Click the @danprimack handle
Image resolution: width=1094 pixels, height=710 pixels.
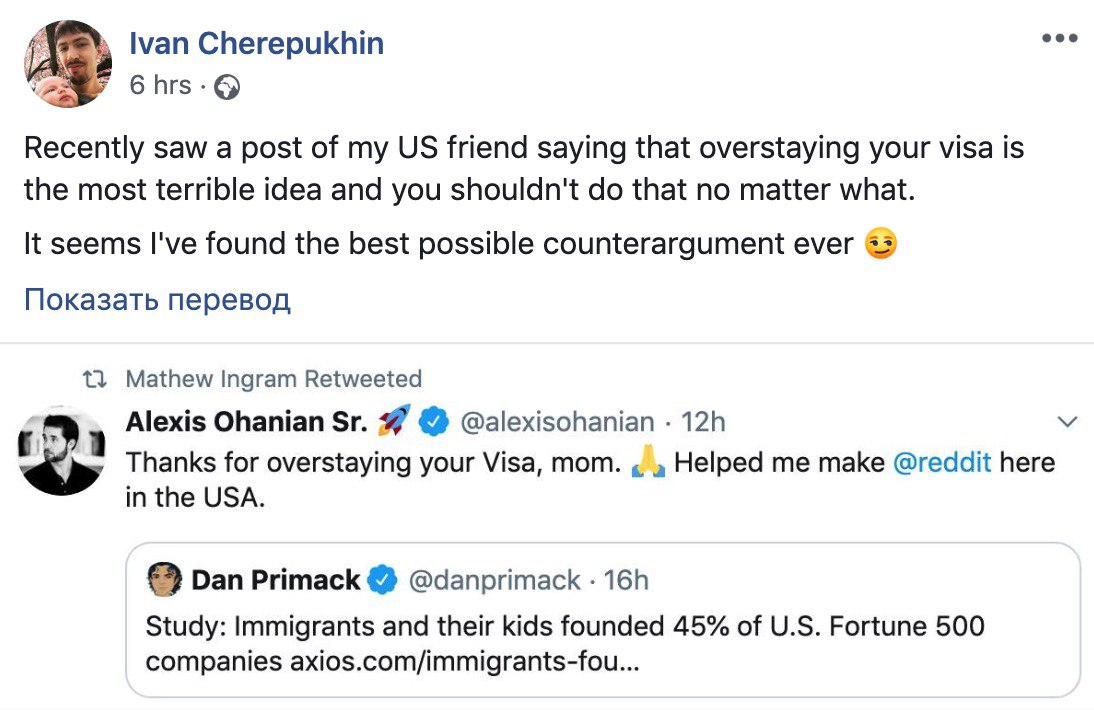point(495,580)
